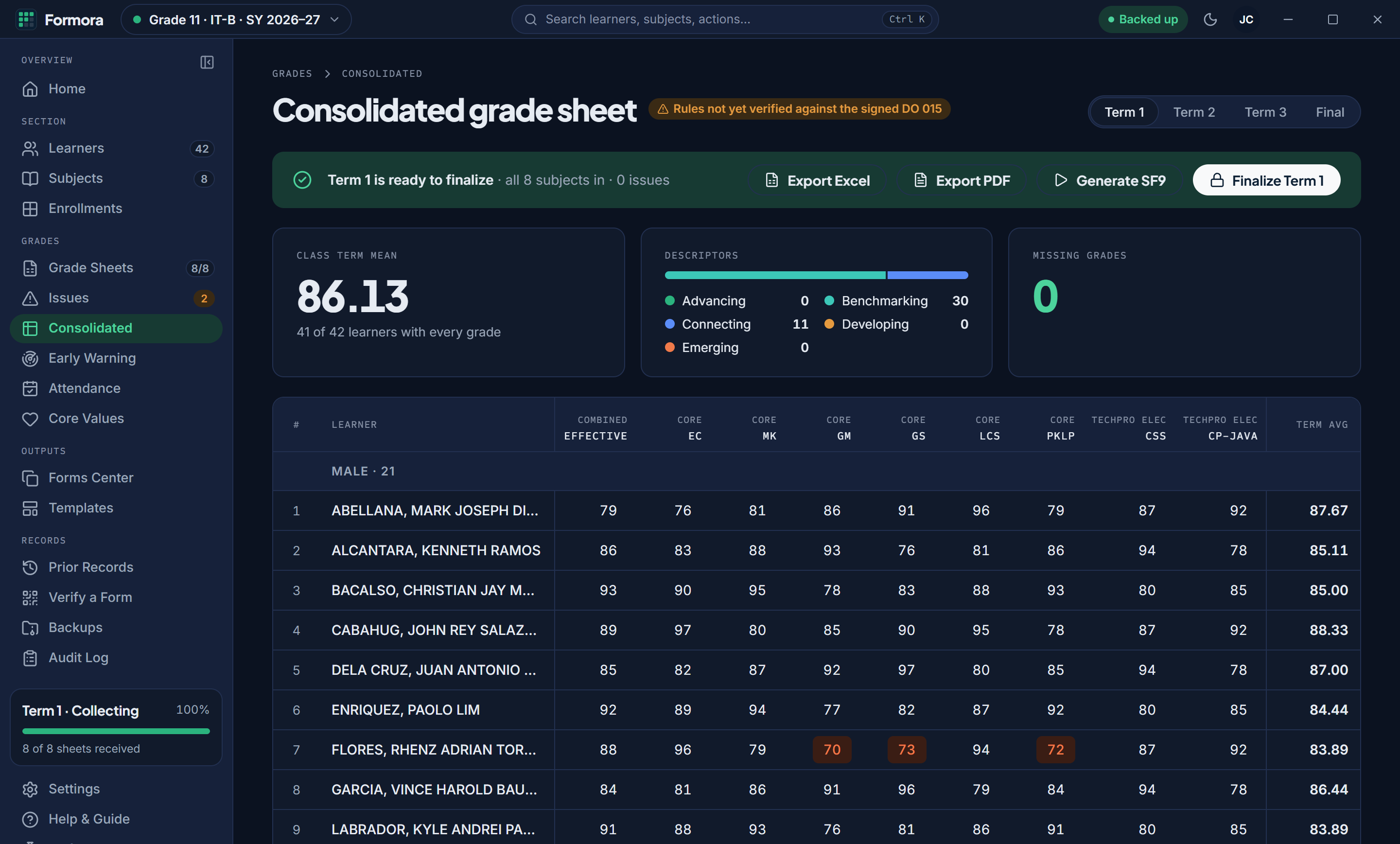Click the Early Warning radar icon

click(30, 358)
